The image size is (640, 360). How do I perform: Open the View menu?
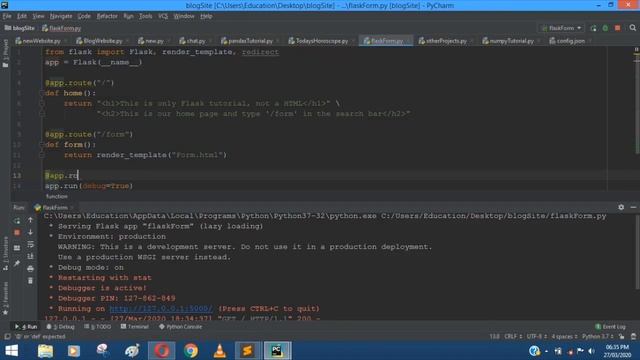point(38,16)
